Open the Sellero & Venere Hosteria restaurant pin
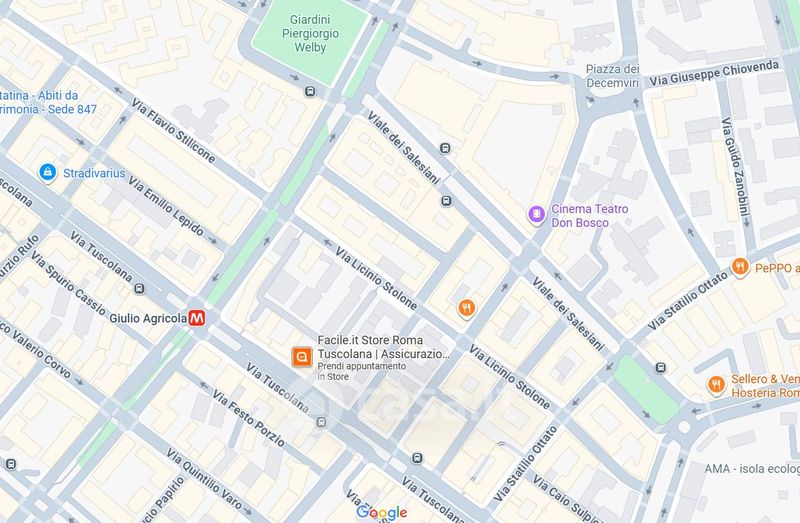The width and height of the screenshot is (800, 523). (716, 385)
